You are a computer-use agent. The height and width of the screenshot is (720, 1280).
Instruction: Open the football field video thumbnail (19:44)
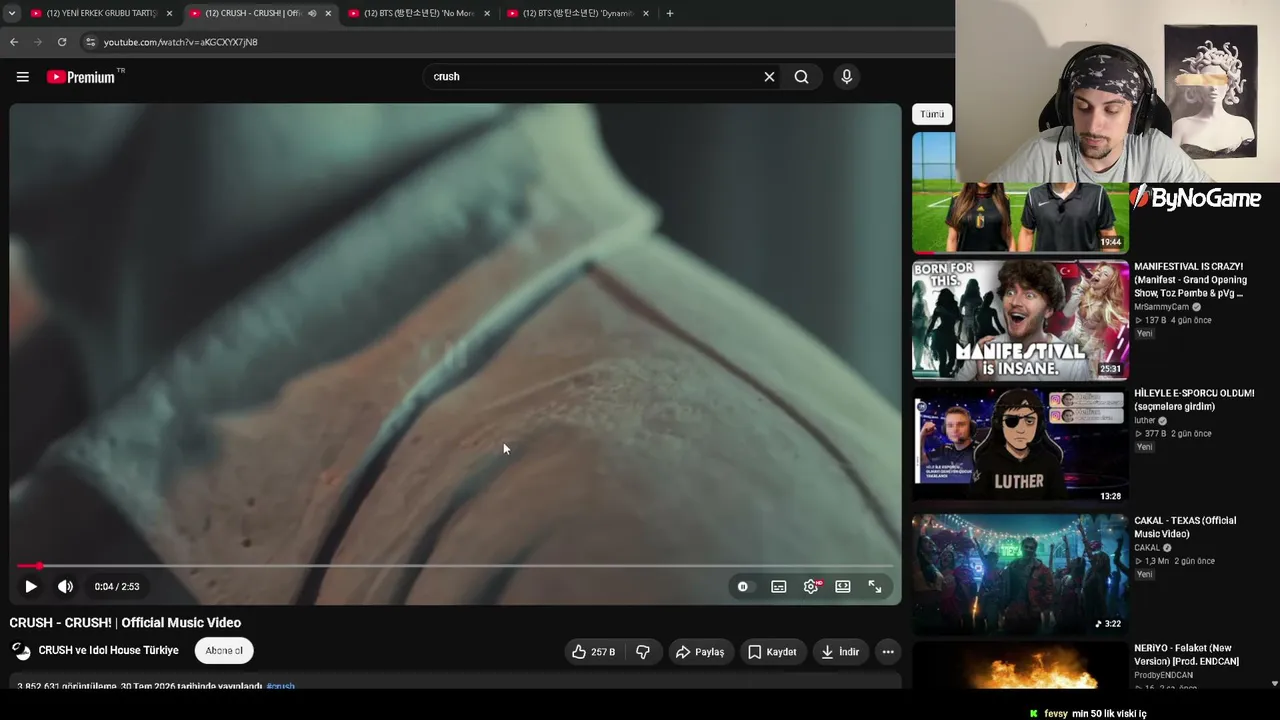click(x=1020, y=192)
